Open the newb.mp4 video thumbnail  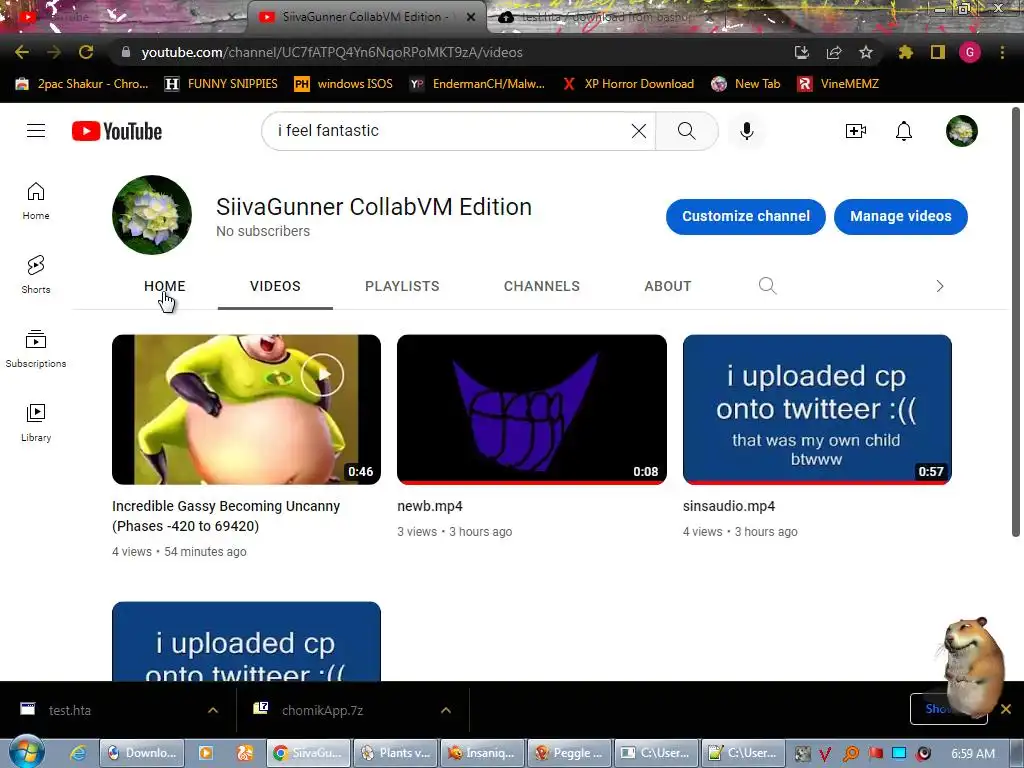pyautogui.click(x=532, y=409)
